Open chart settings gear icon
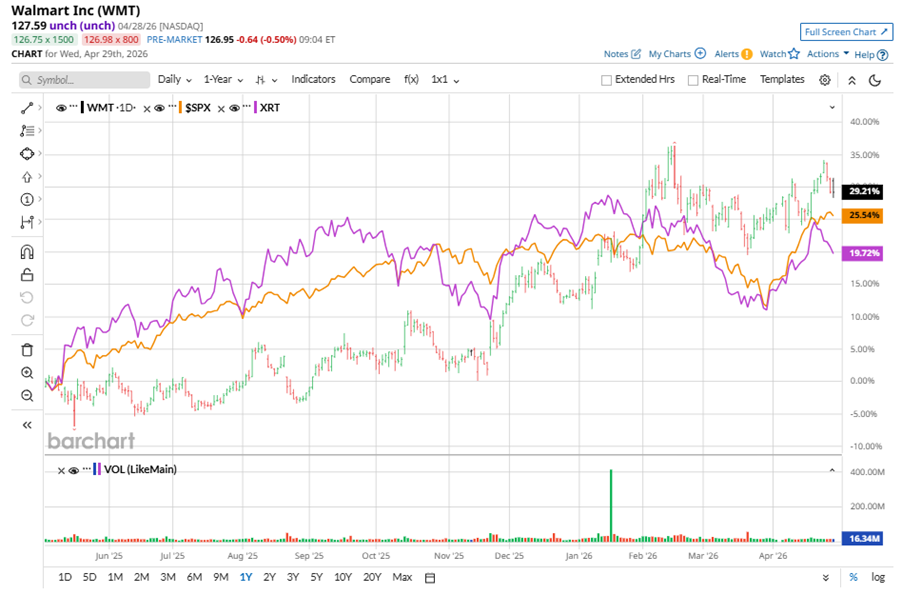The width and height of the screenshot is (902, 595). click(x=824, y=80)
